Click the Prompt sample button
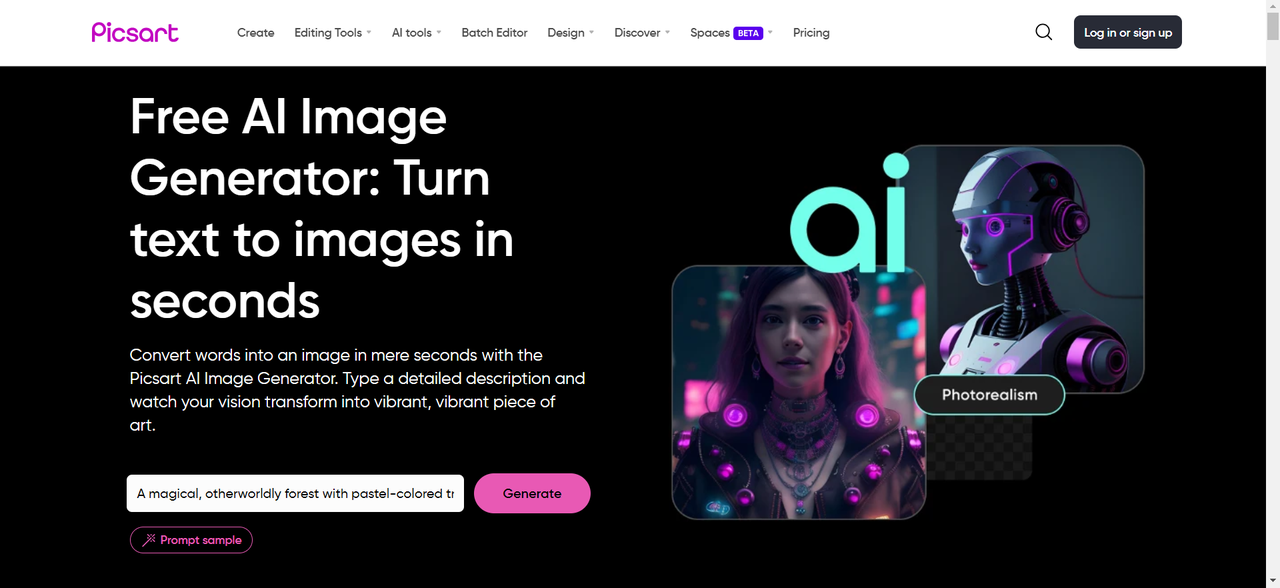 pos(191,540)
